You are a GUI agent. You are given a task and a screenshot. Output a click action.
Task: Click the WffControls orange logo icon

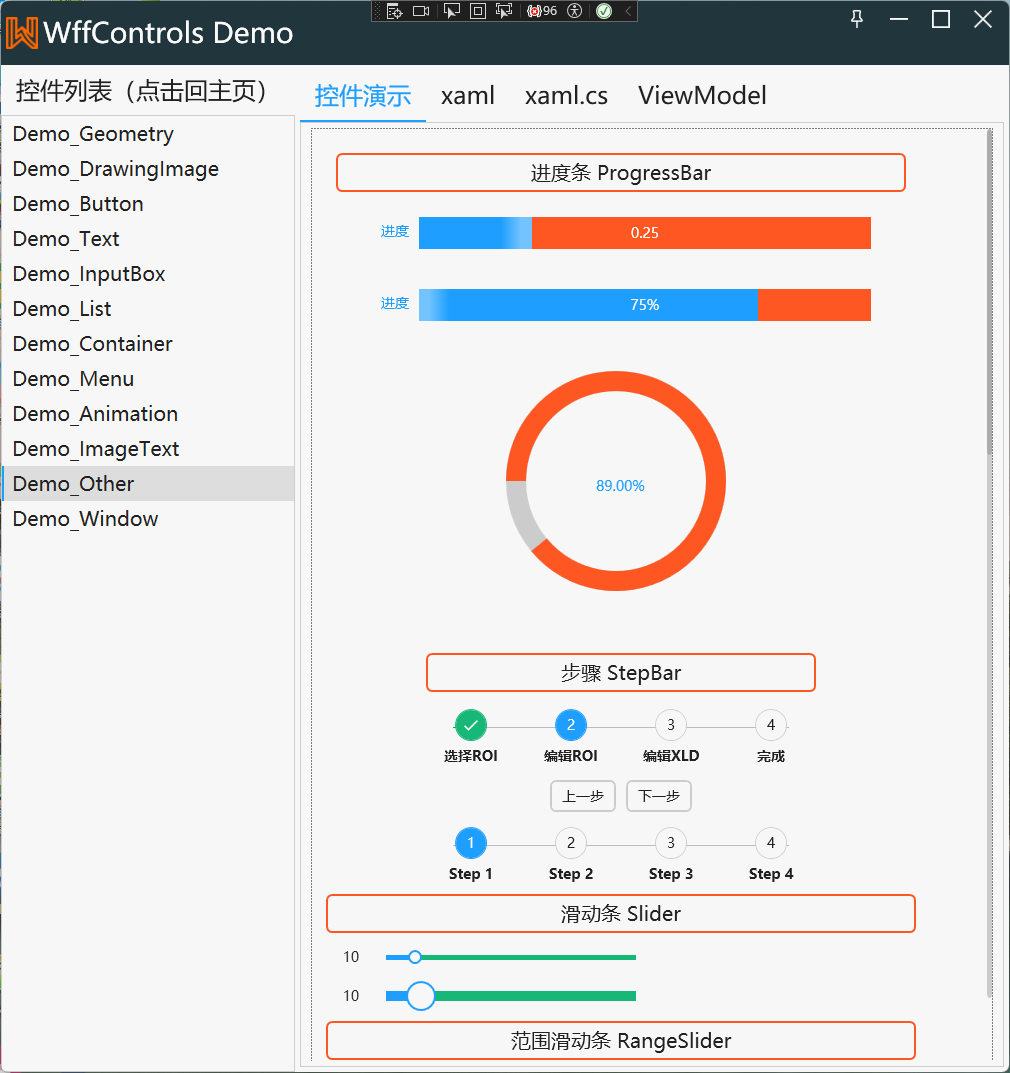coord(22,32)
